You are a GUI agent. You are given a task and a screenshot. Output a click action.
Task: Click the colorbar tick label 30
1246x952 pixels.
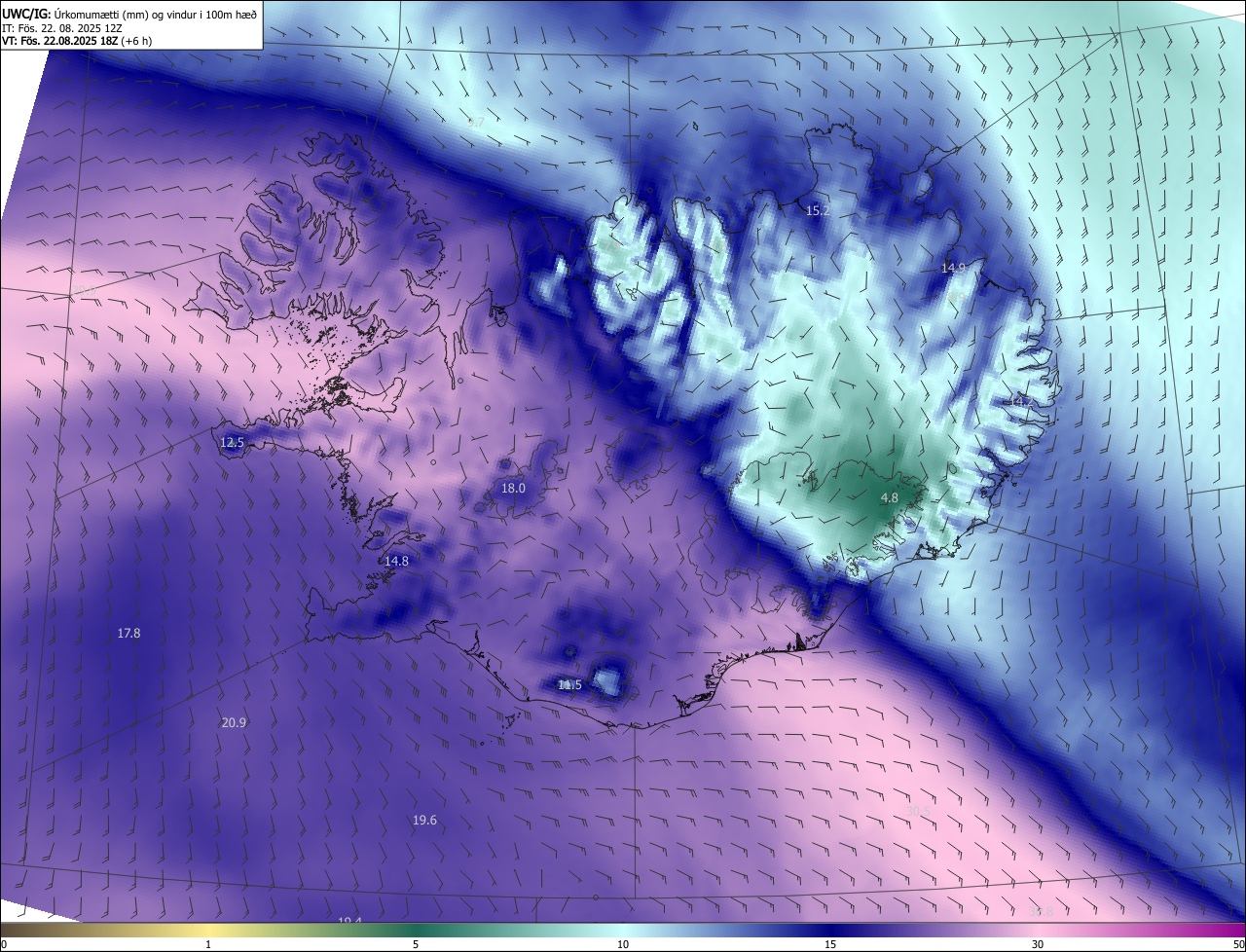1038,944
